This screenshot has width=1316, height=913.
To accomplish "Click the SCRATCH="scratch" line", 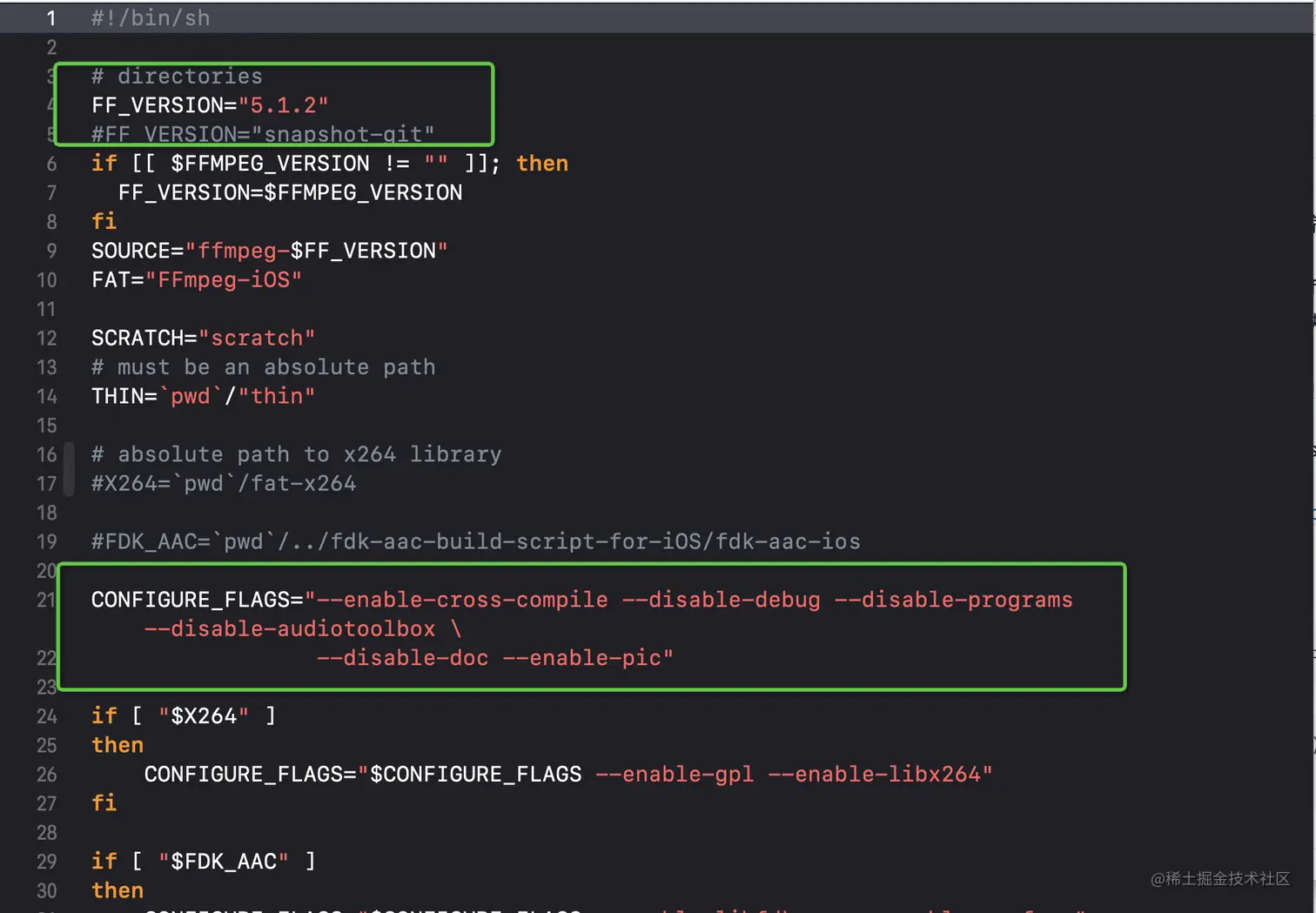I will click(x=204, y=338).
